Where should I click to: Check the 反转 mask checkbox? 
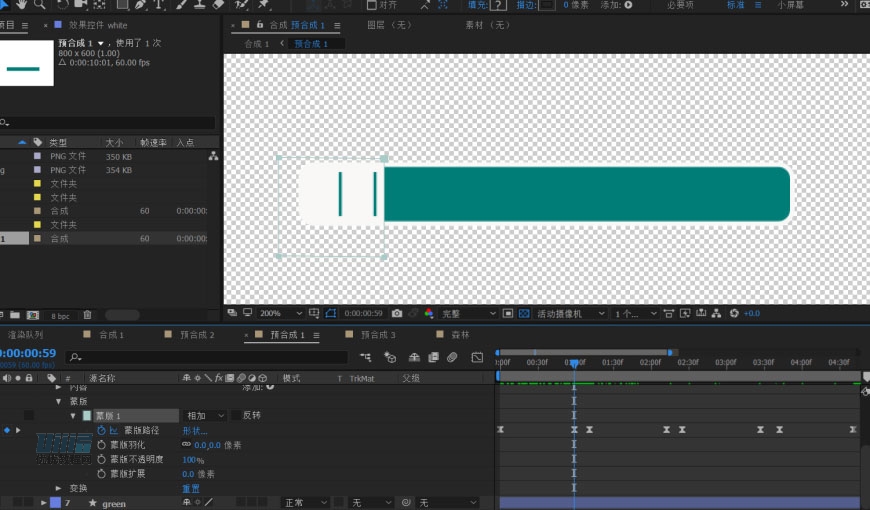click(236, 415)
